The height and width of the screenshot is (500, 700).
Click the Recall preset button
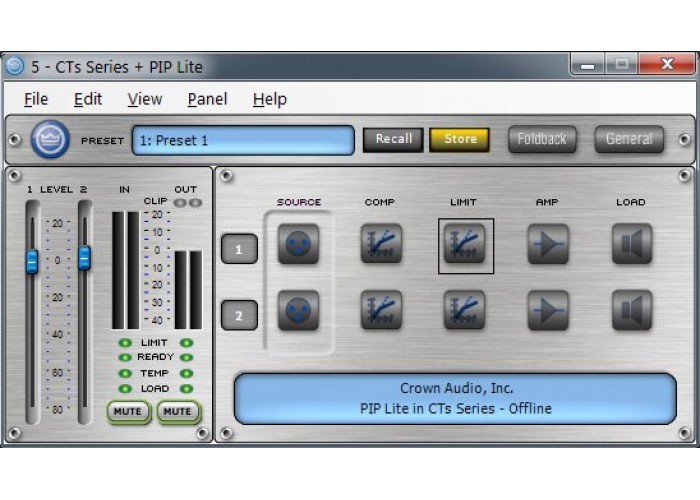(x=393, y=140)
